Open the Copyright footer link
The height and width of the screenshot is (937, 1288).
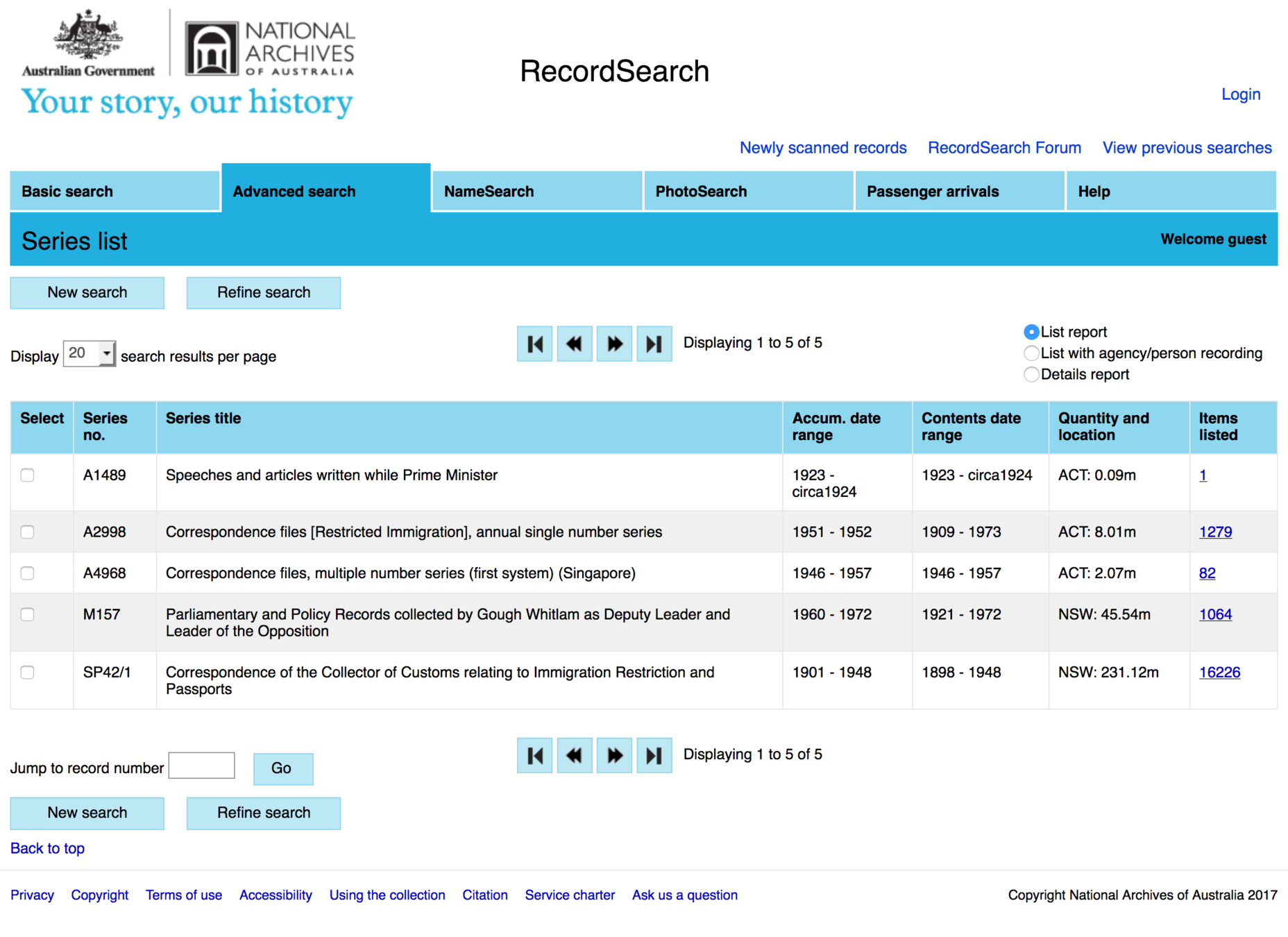[x=100, y=895]
